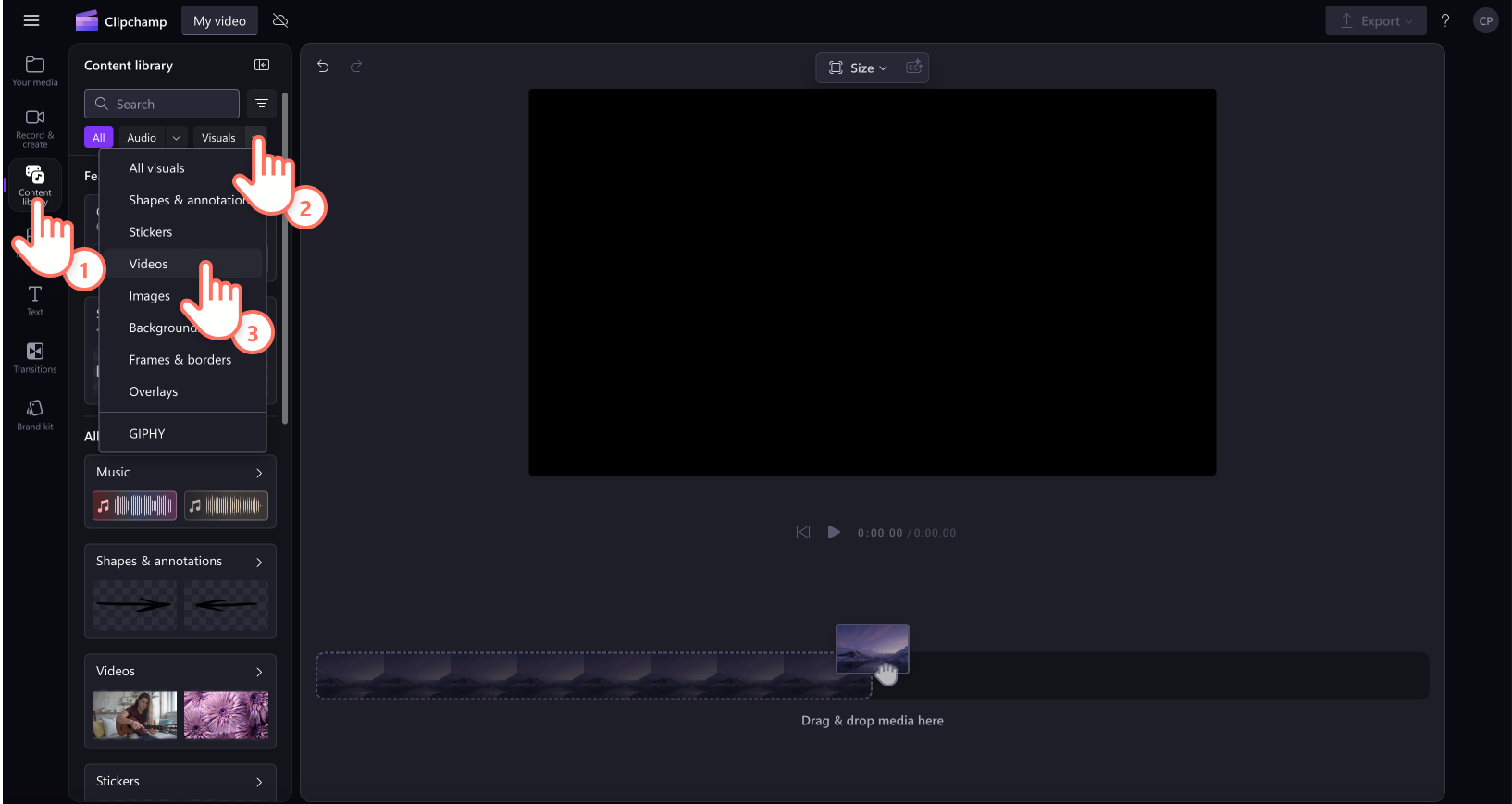
Task: Open the search filter options icon
Action: pyautogui.click(x=262, y=104)
